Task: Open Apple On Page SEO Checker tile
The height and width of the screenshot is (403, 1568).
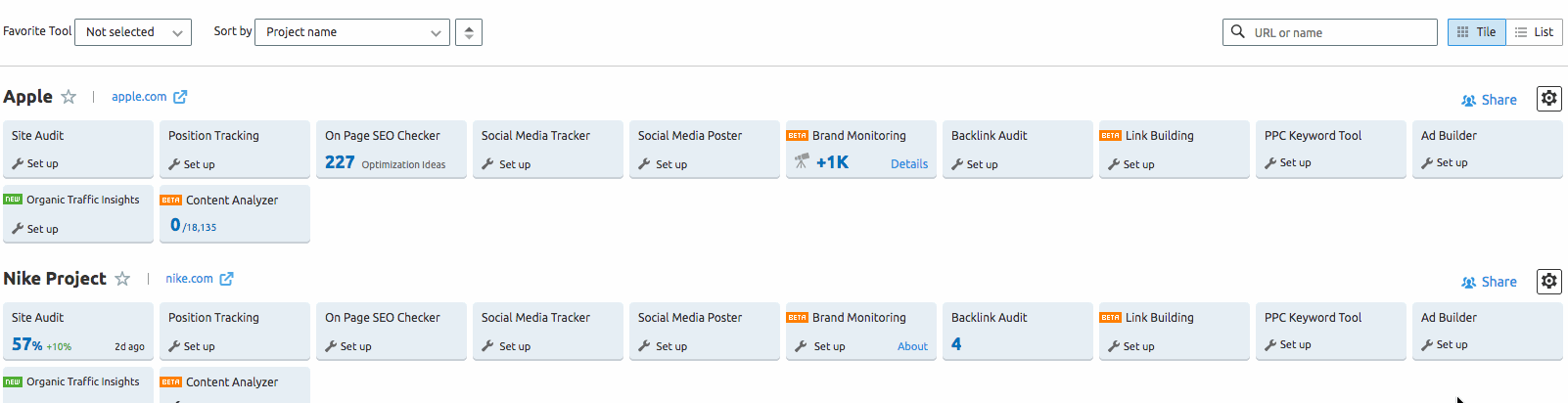Action: point(392,149)
